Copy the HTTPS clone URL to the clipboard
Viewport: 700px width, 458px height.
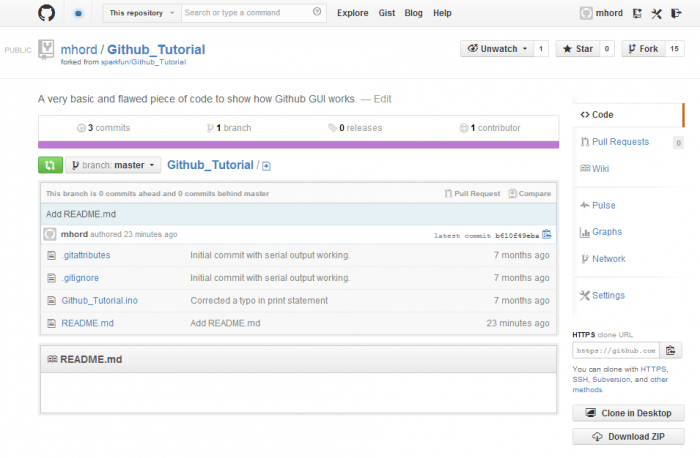(671, 350)
